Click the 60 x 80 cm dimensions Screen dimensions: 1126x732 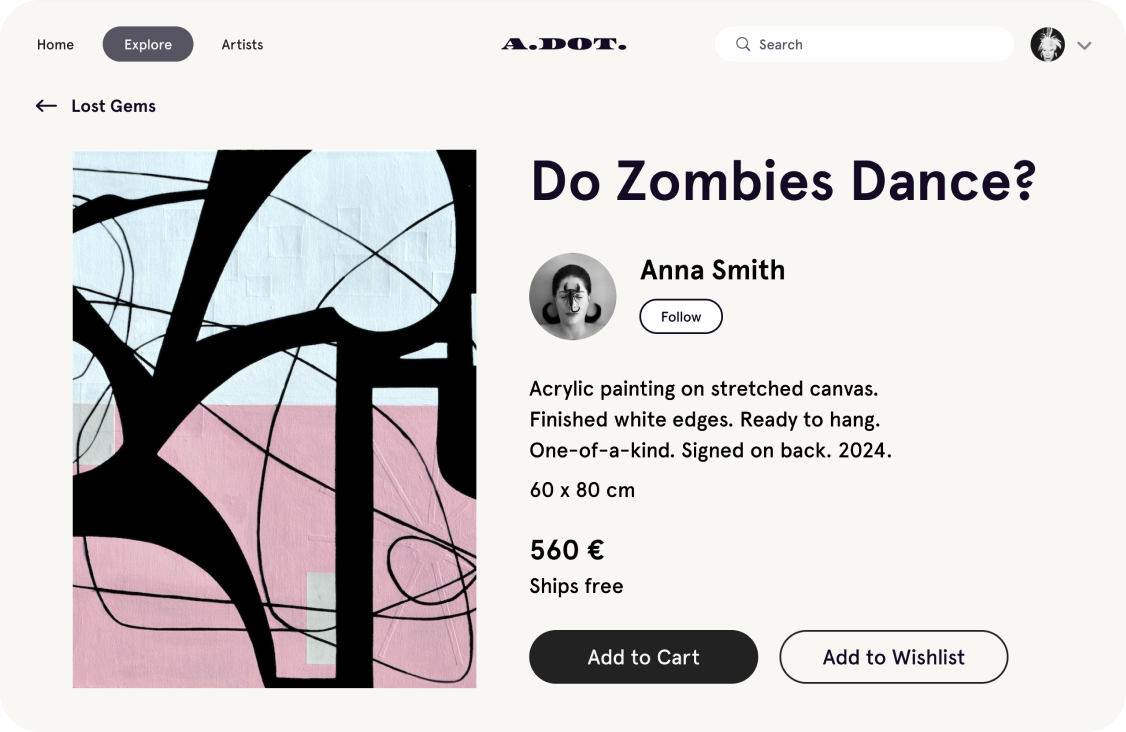(x=582, y=490)
